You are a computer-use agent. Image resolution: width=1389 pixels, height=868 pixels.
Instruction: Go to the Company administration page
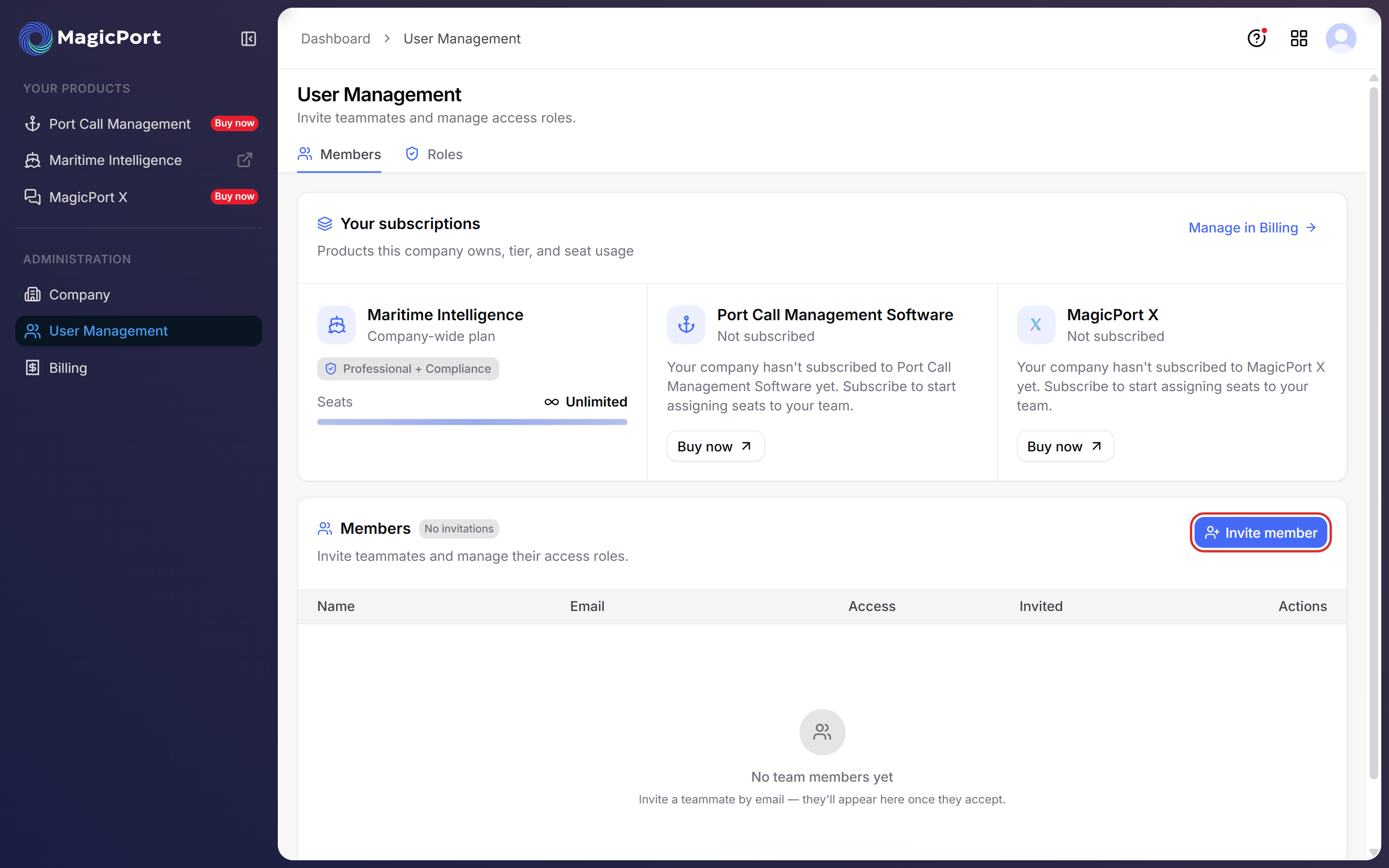pyautogui.click(x=139, y=295)
